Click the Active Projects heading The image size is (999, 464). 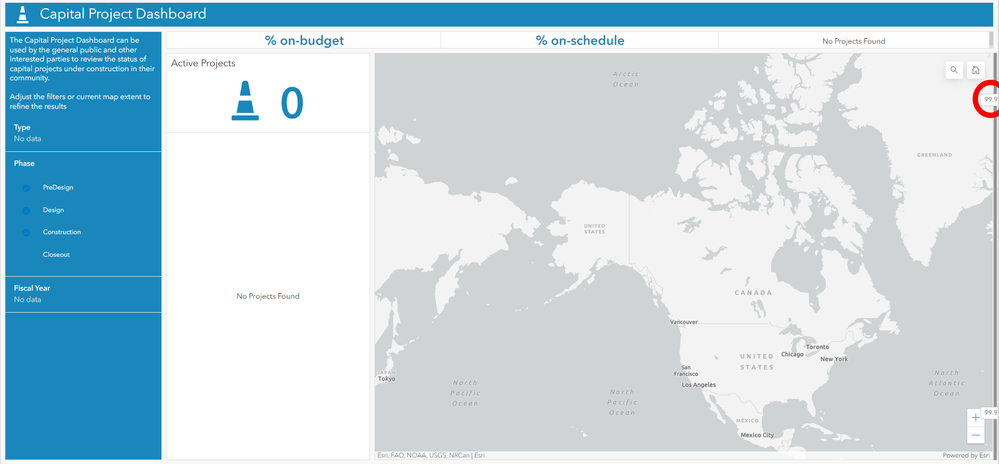pyautogui.click(x=203, y=63)
